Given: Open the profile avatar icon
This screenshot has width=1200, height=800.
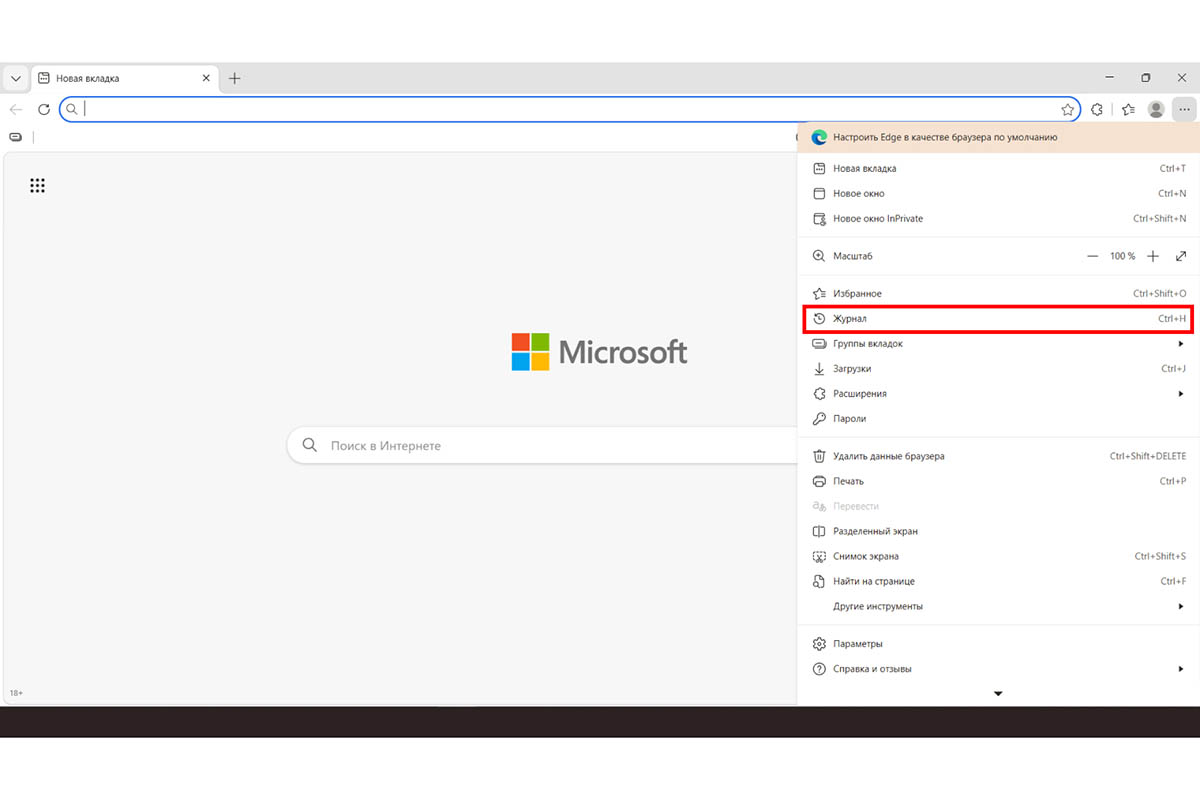Looking at the screenshot, I should pyautogui.click(x=1156, y=109).
